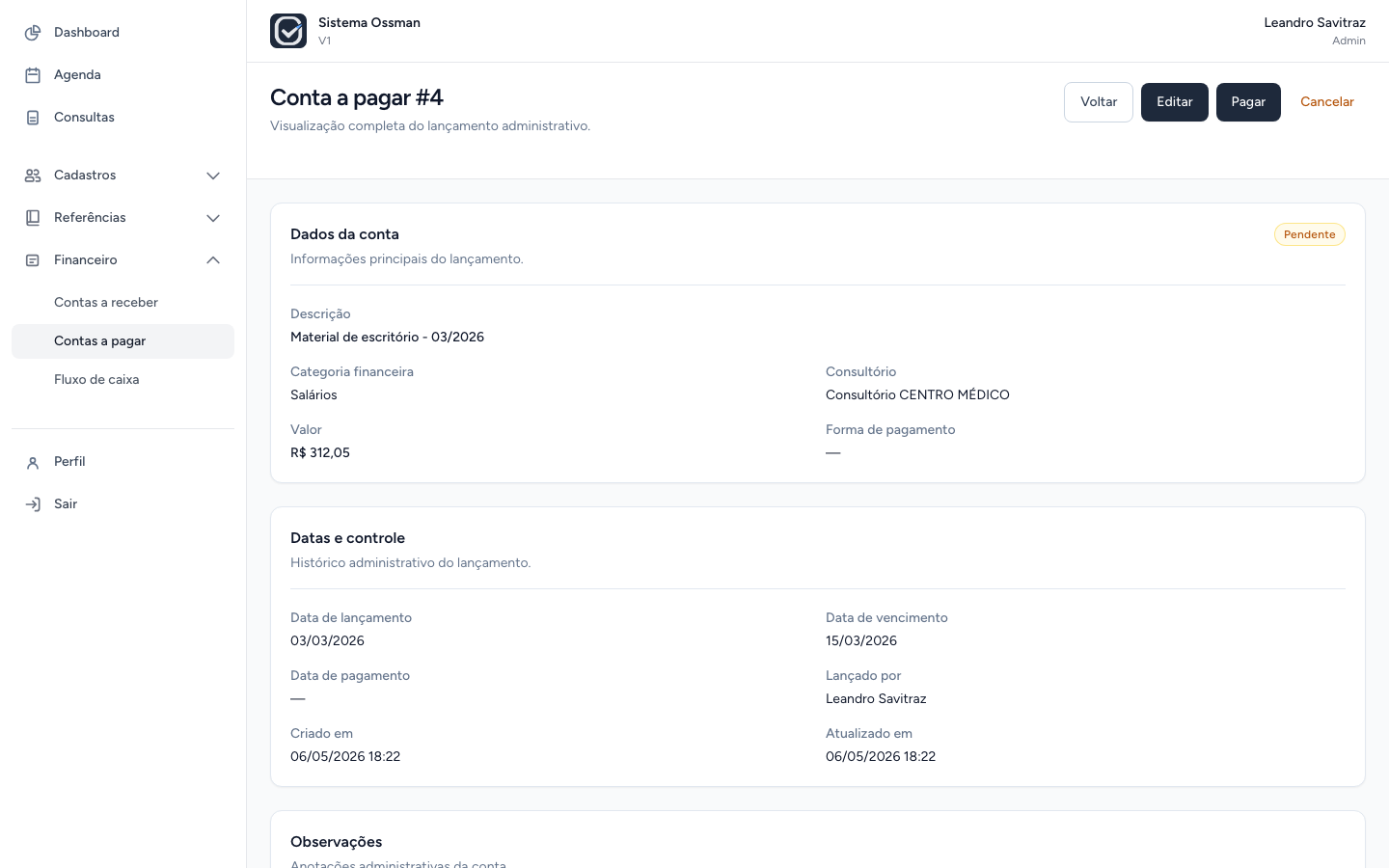
Task: Click the Dashboard pie chart icon
Action: pos(33,33)
